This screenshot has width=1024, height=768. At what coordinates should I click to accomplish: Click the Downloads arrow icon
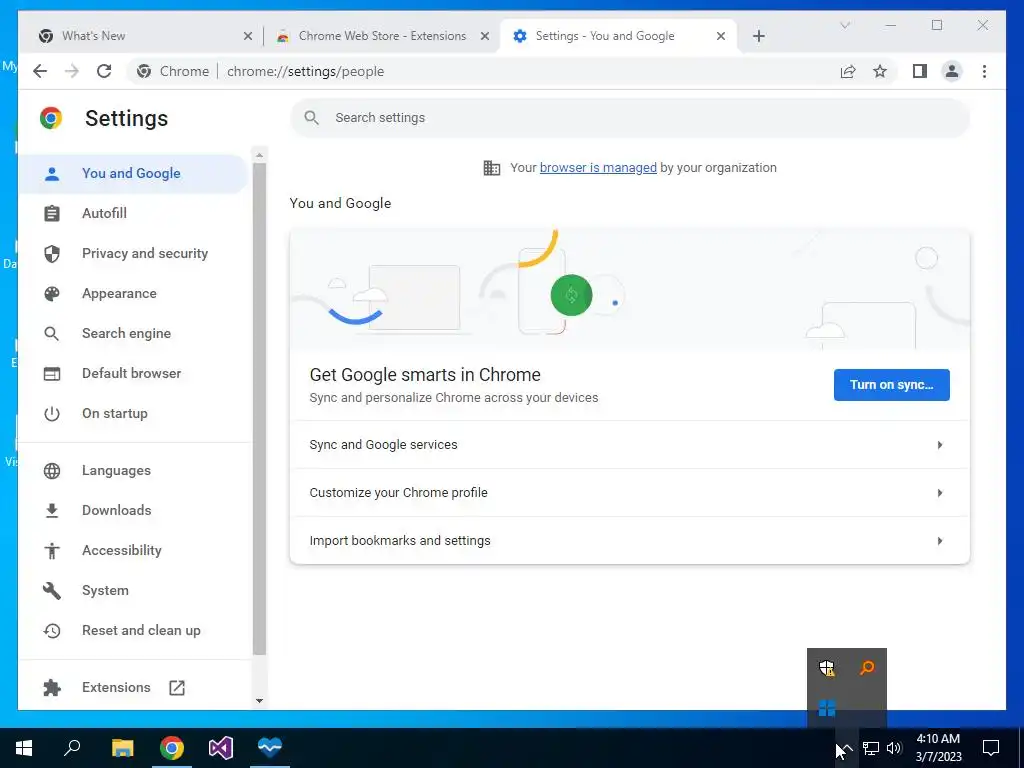(x=52, y=510)
